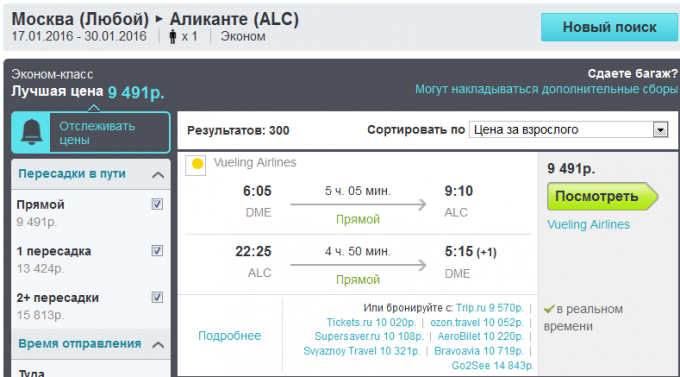Collapse the Пересадки в пути section

158,175
